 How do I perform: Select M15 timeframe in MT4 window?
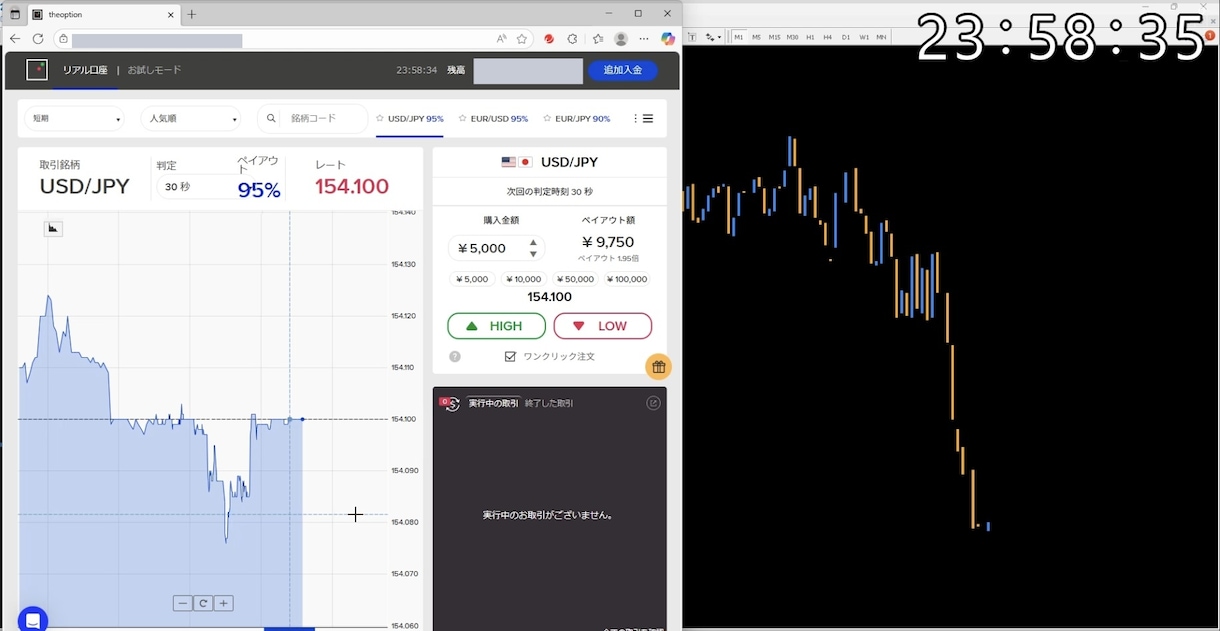(x=775, y=37)
